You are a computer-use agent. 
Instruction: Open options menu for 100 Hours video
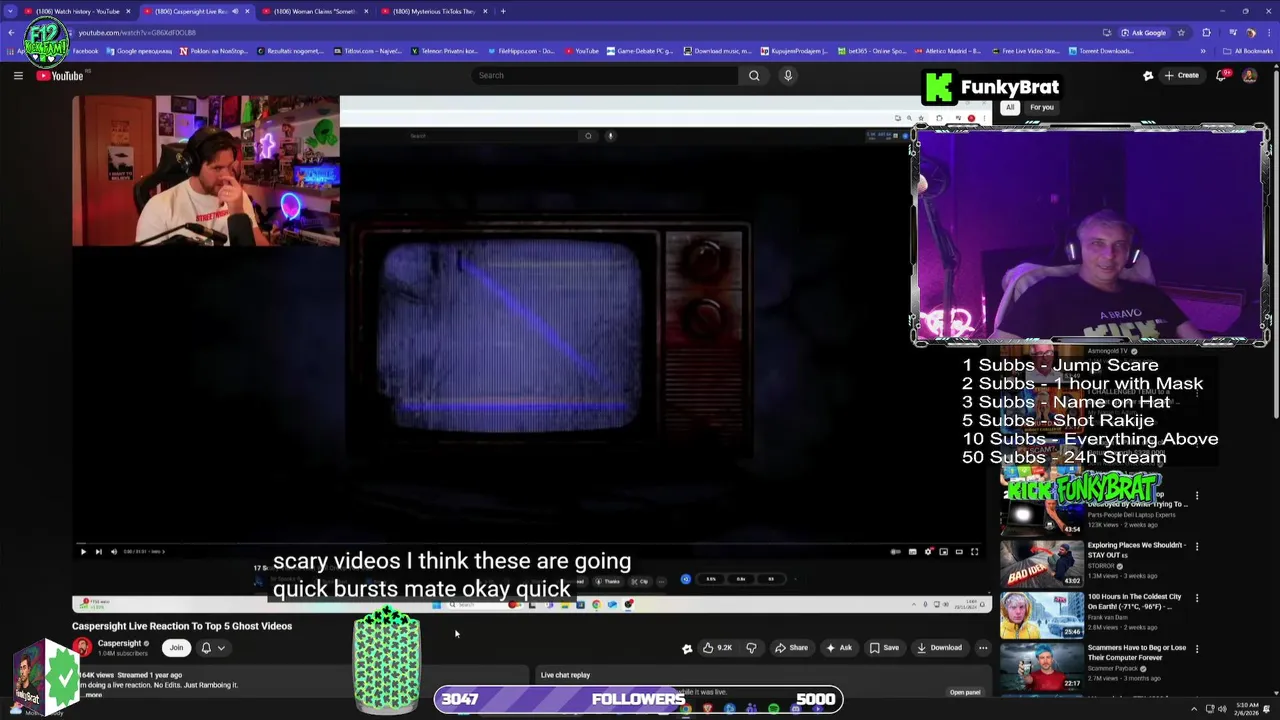coord(1197,597)
